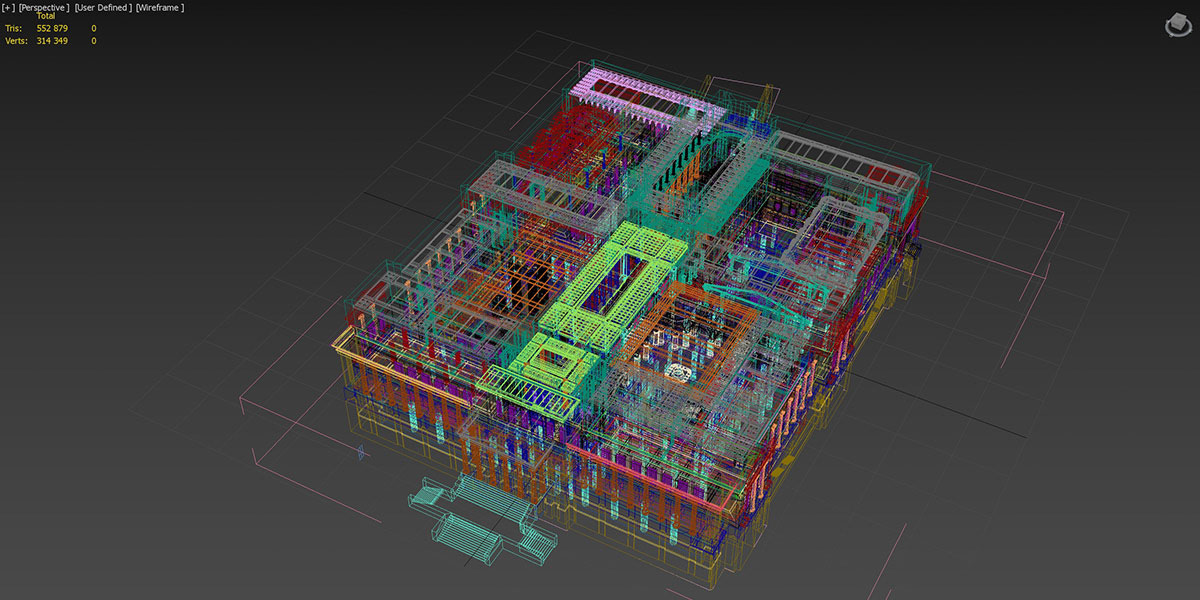Open the [+] general viewport menu
Screen dimensions: 1200x600
(8, 8)
